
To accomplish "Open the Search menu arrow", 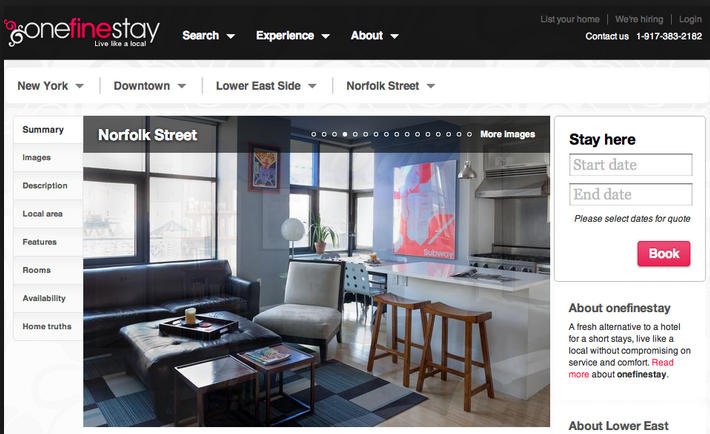I will pos(231,36).
